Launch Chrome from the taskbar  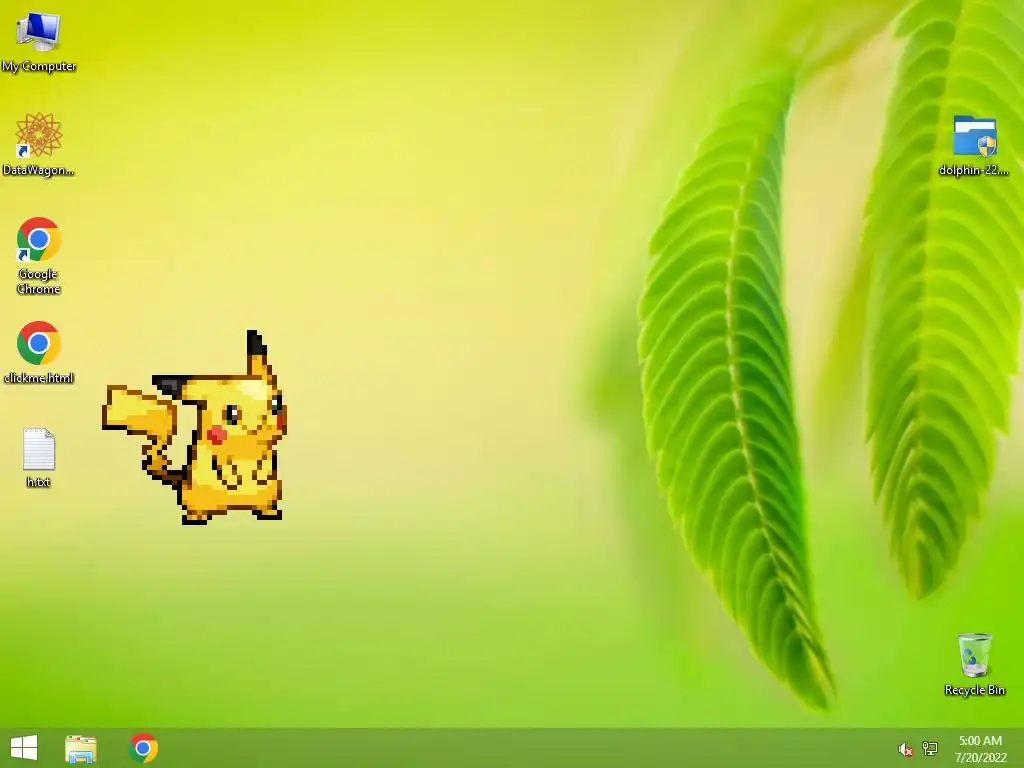pyautogui.click(x=143, y=748)
